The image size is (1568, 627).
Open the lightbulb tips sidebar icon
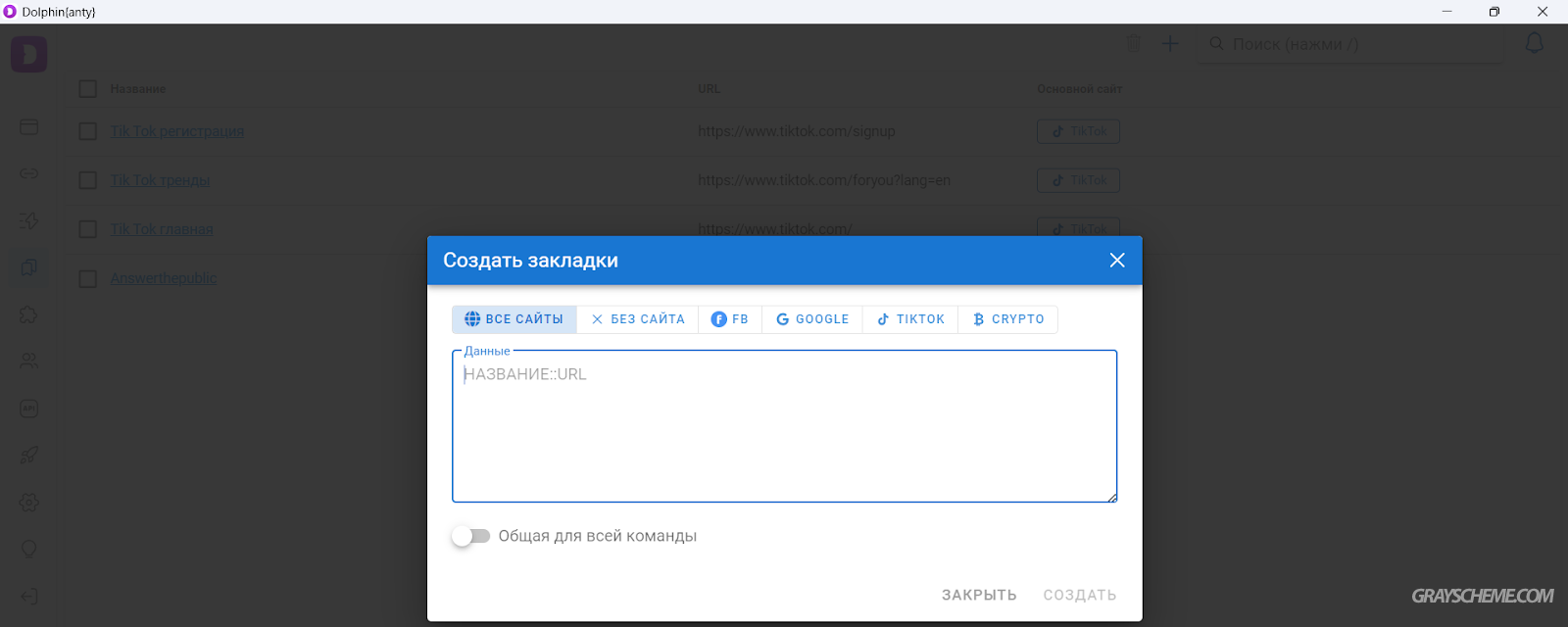tap(29, 549)
